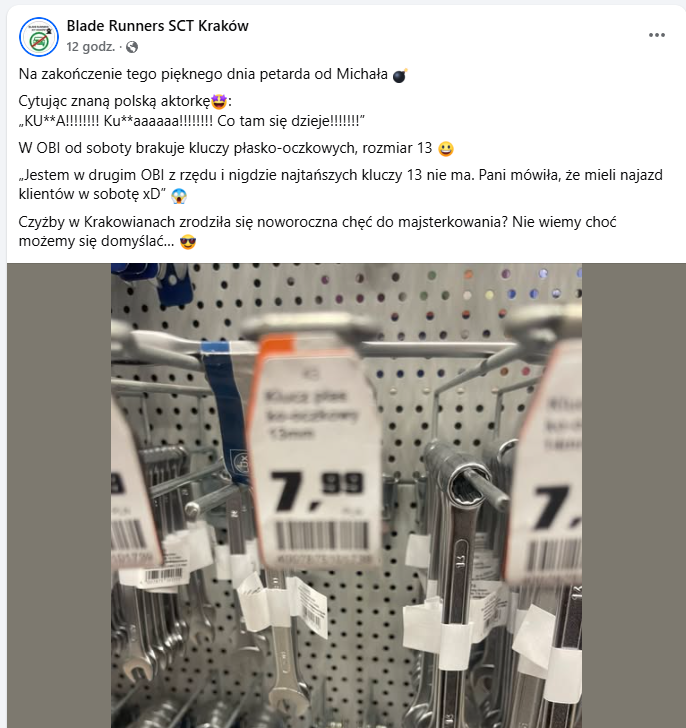
Task: Click the globe public-audience icon
Action: [132, 47]
